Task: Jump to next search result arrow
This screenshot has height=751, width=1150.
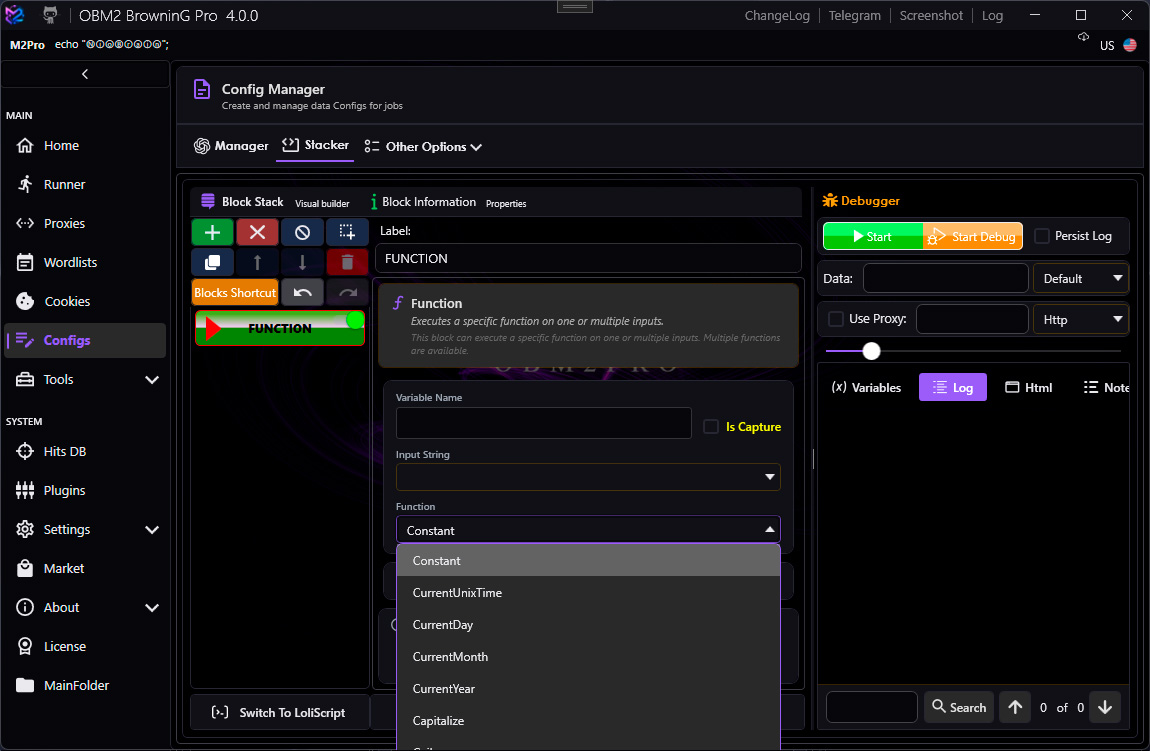Action: point(1105,707)
